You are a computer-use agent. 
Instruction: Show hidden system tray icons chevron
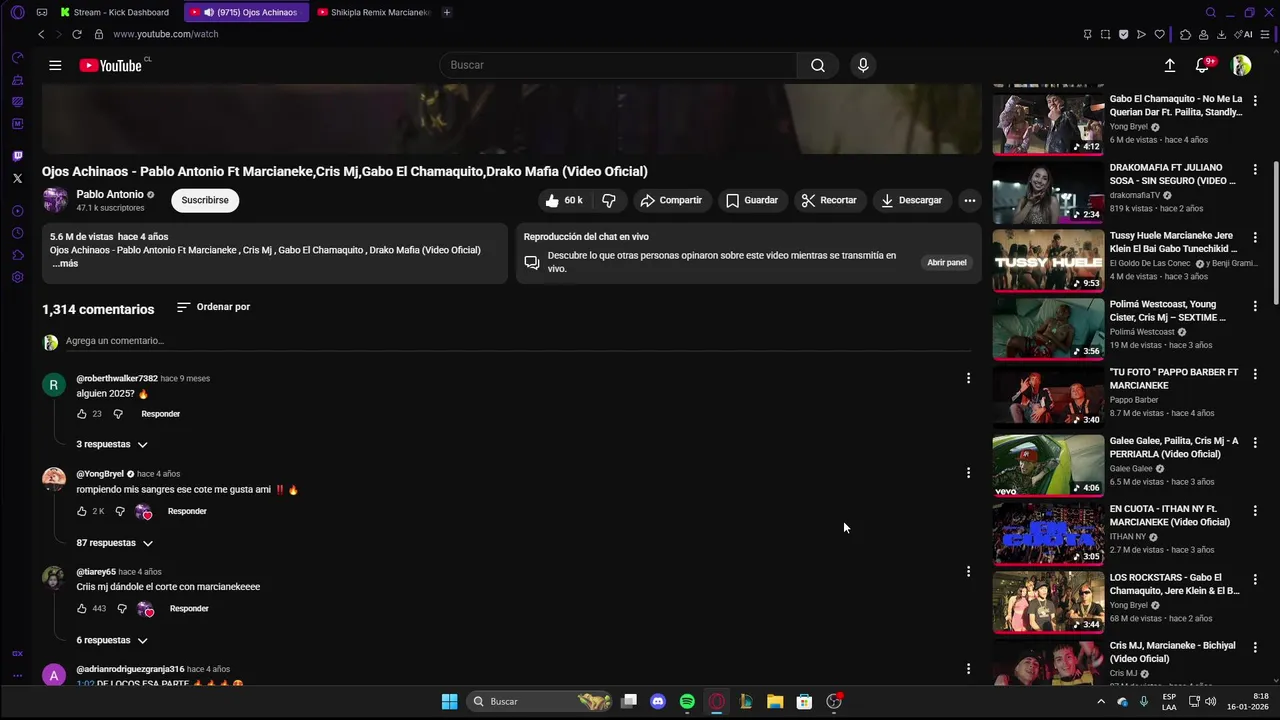(x=1101, y=702)
